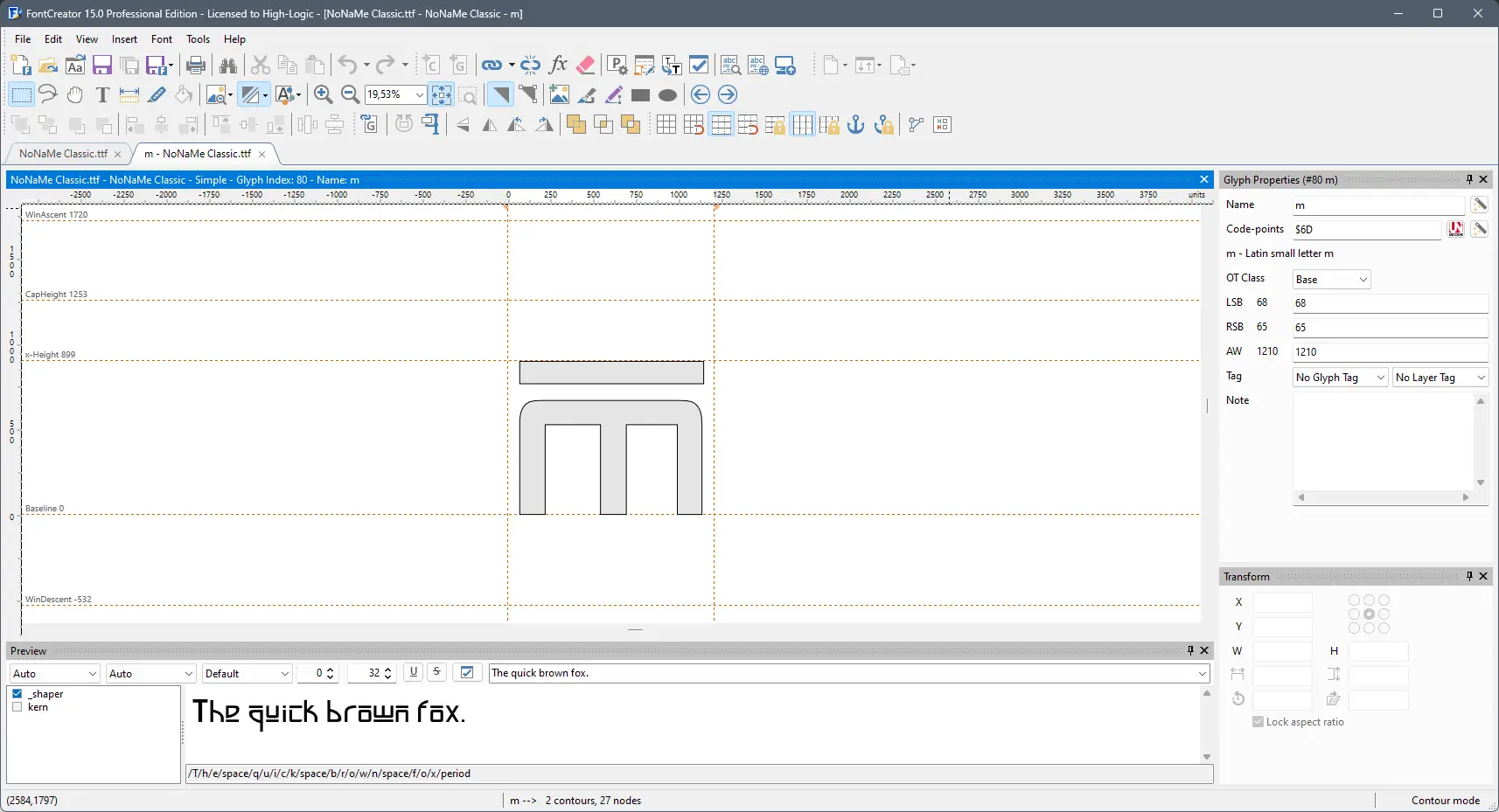Toggle the blue checkmark button in Preview
Screen dimensions: 1499x812
[467, 672]
